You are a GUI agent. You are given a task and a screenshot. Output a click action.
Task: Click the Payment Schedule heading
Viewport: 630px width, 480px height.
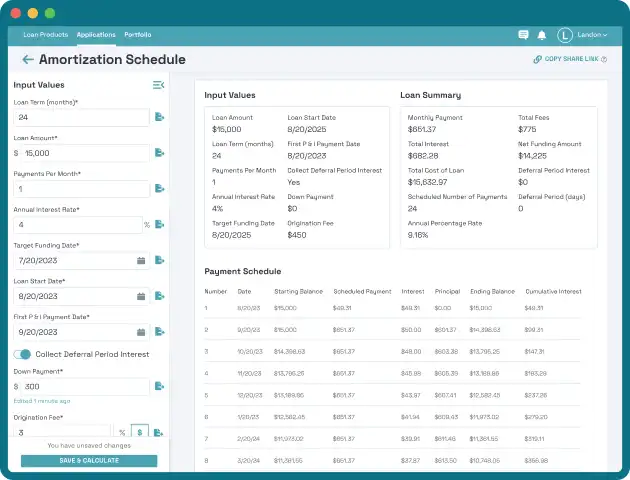point(243,272)
